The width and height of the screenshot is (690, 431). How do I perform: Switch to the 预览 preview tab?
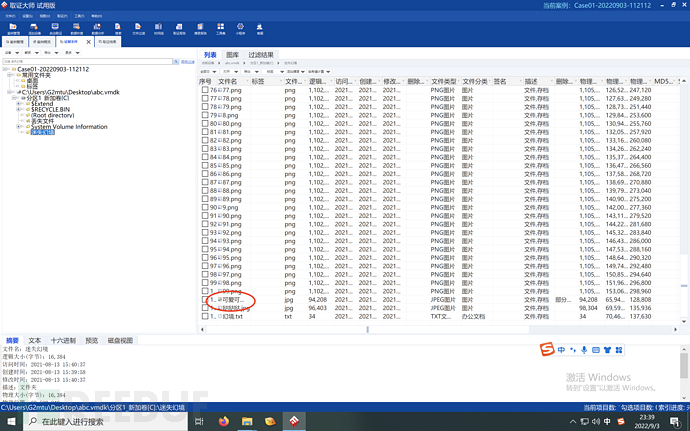[91, 340]
